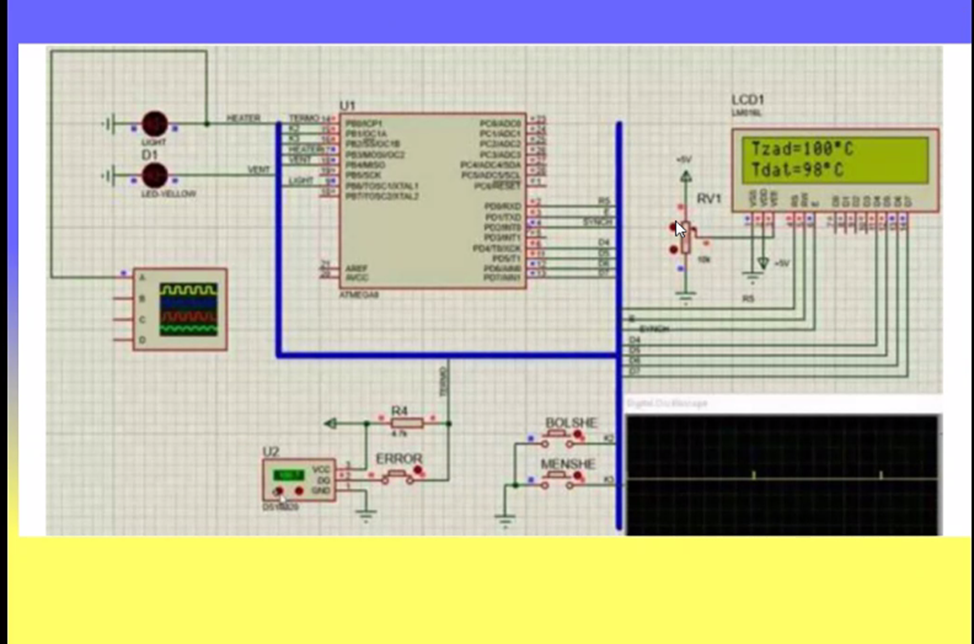The image size is (974, 644).
Task: Click the LCD1 display screen
Action: [x=834, y=160]
